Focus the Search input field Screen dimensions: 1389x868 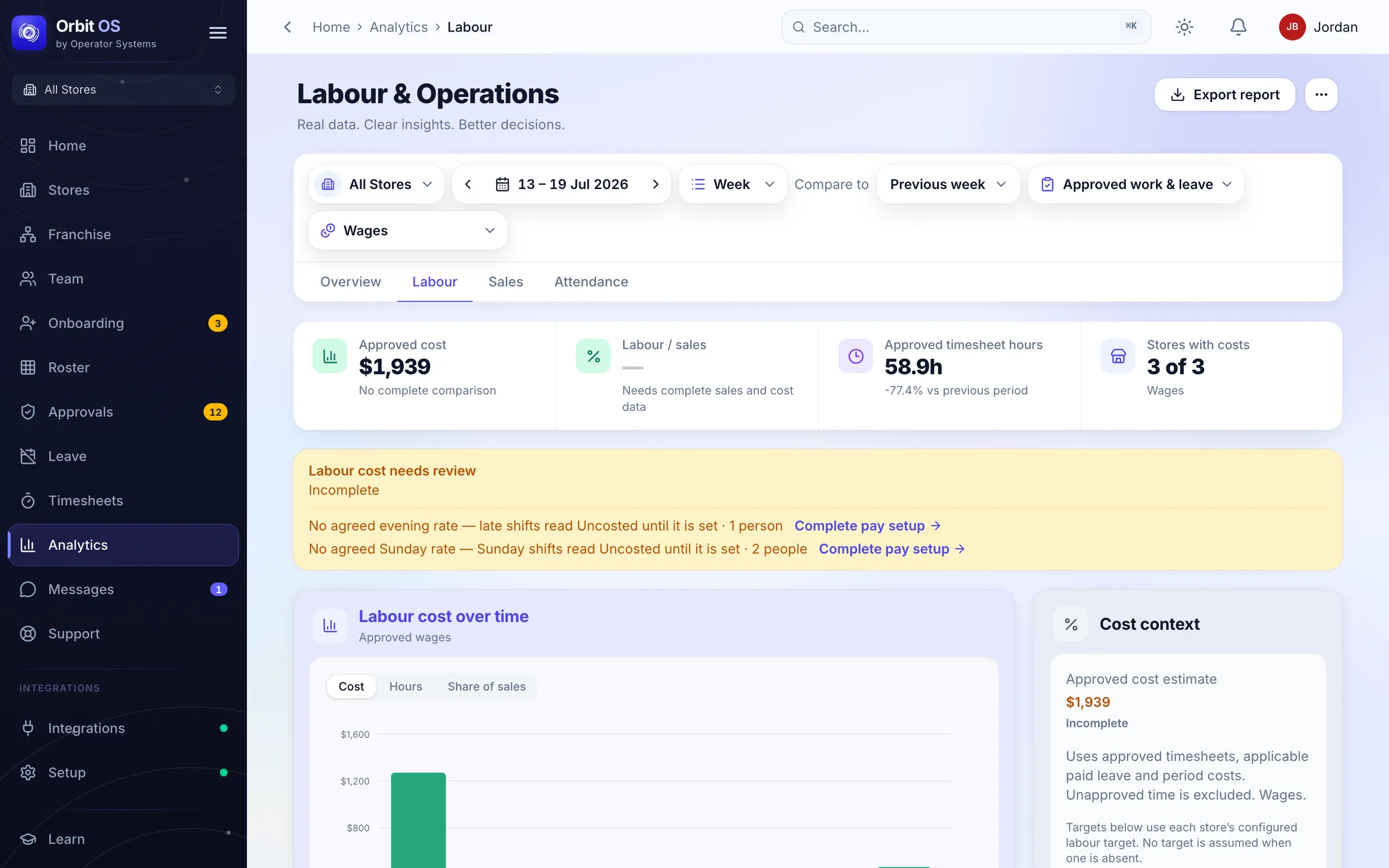pos(966,27)
